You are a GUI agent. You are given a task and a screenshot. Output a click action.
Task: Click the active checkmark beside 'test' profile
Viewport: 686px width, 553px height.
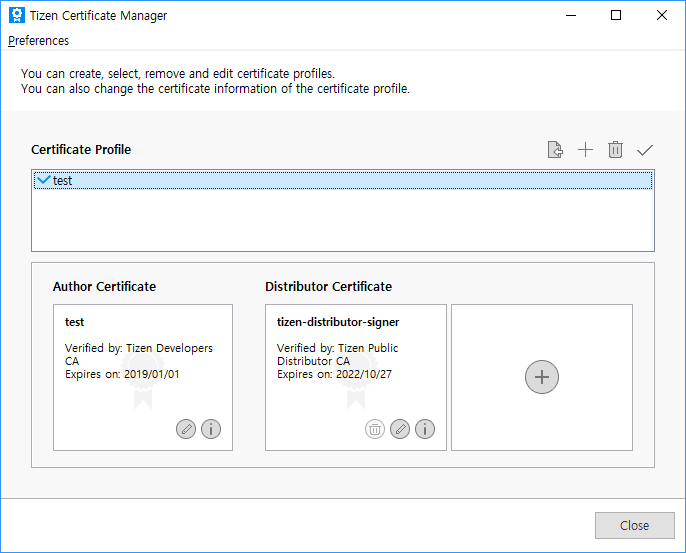[43, 180]
